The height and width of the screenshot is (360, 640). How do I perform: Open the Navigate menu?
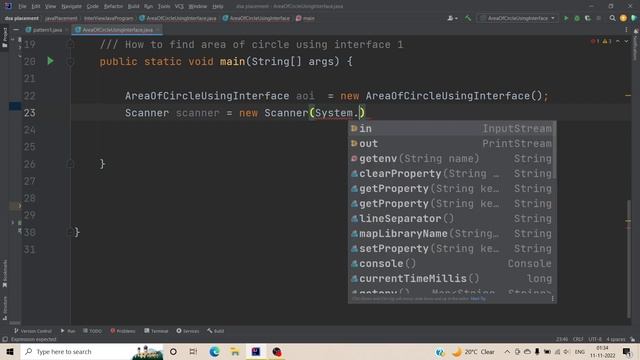pyautogui.click(x=71, y=7)
